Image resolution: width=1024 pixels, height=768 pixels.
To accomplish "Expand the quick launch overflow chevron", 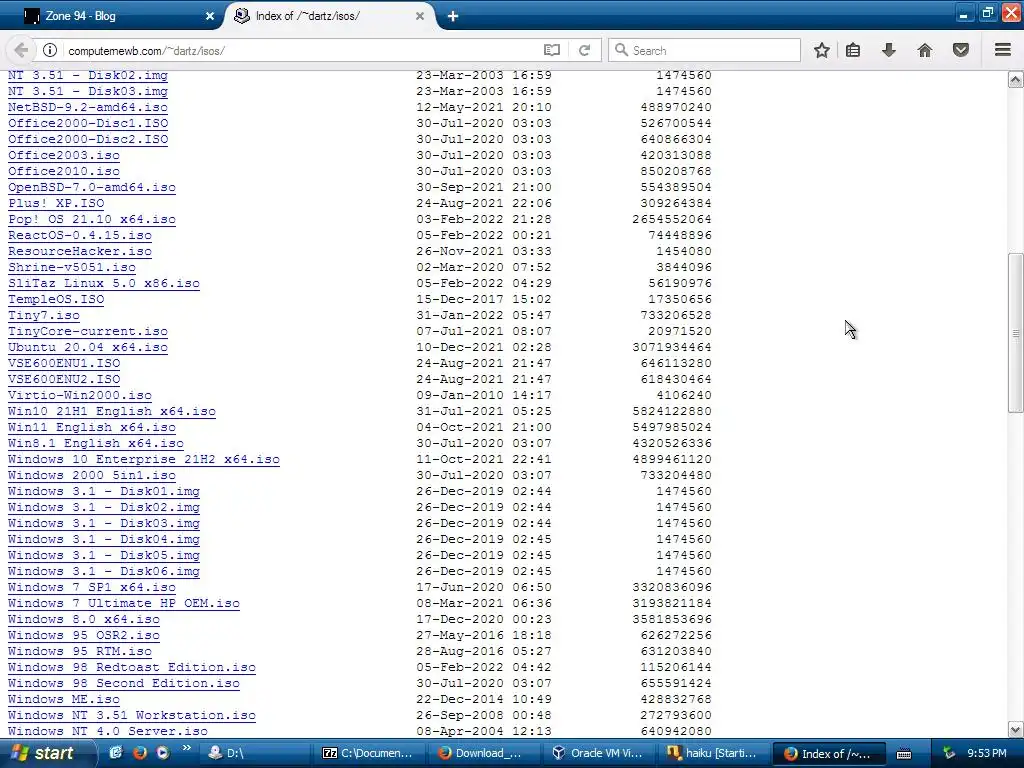I will [x=186, y=748].
